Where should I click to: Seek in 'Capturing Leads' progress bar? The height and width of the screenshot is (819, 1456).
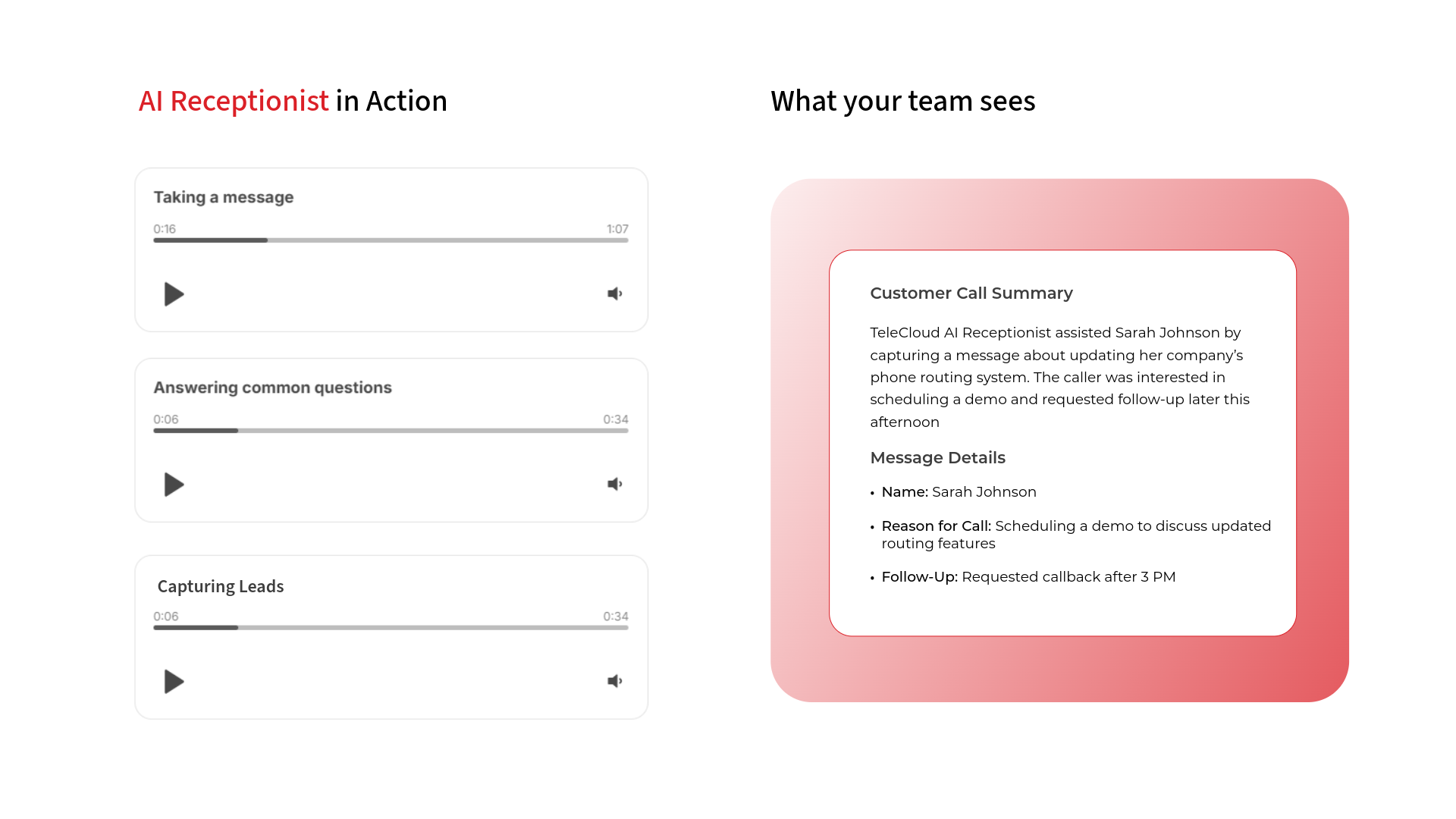[391, 628]
